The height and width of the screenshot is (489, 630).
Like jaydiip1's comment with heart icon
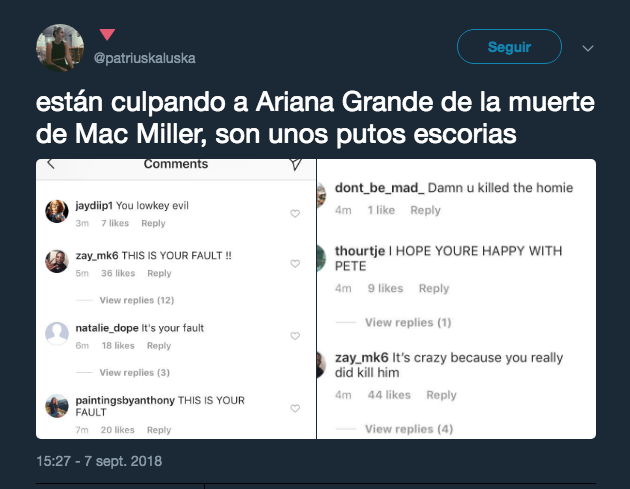[x=295, y=213]
